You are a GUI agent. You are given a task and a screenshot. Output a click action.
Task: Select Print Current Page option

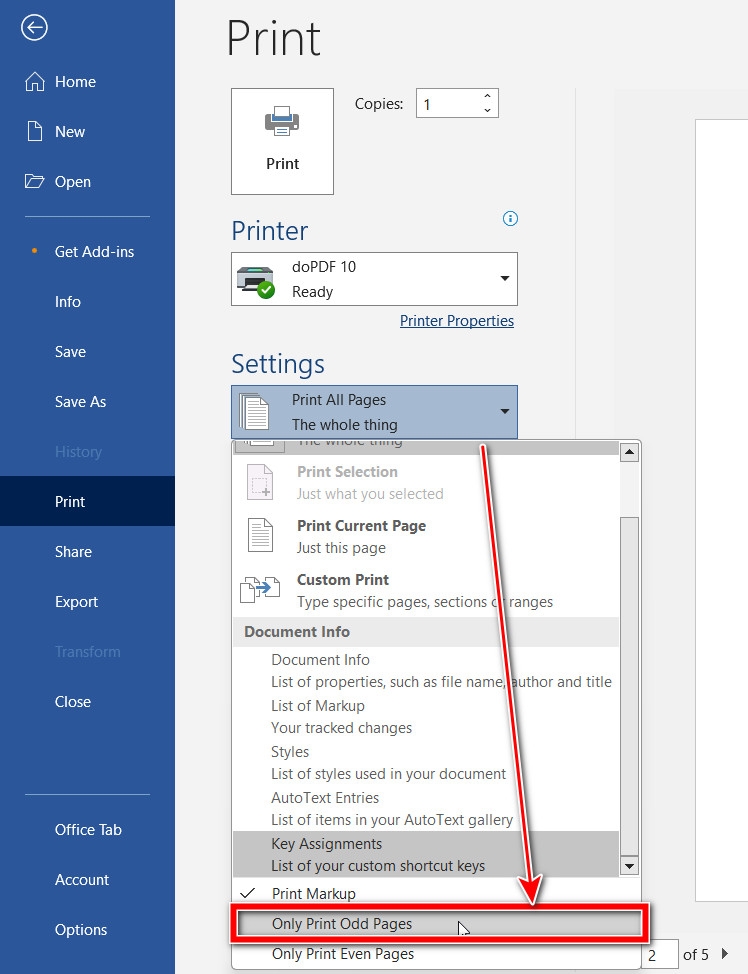click(x=426, y=536)
